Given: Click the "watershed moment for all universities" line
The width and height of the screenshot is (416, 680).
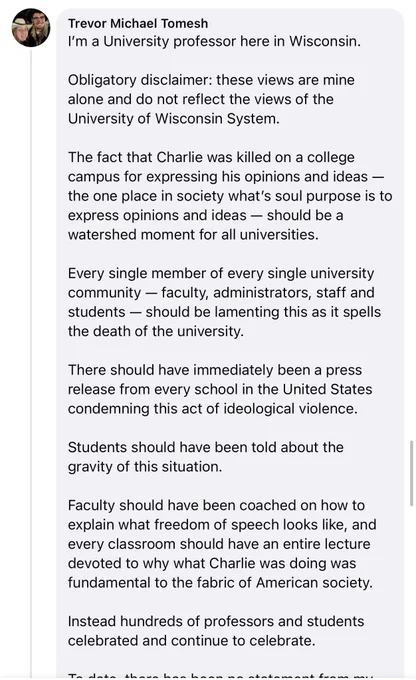Looking at the screenshot, I should [193, 235].
